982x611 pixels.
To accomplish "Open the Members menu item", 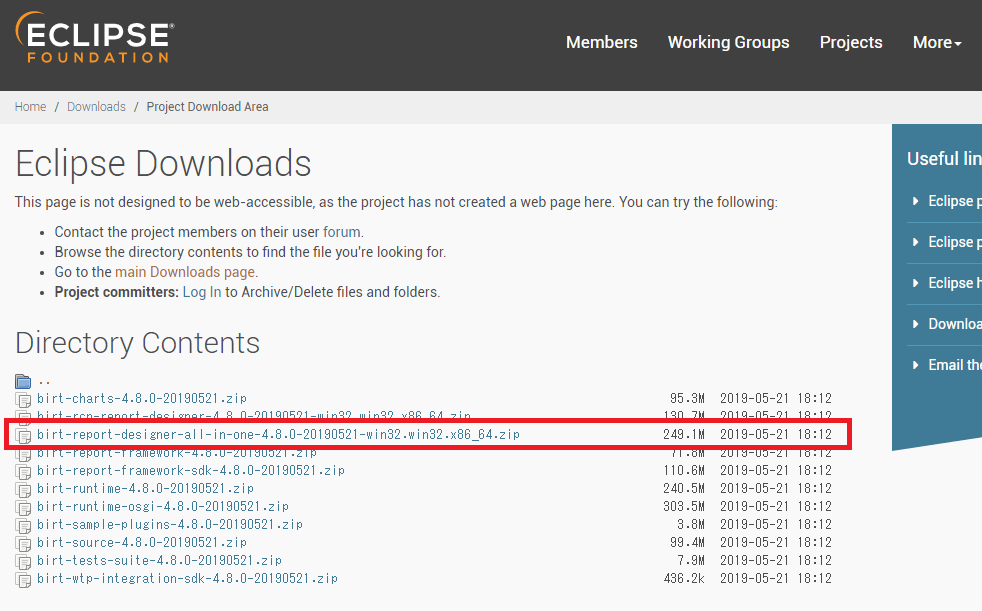I will click(601, 42).
